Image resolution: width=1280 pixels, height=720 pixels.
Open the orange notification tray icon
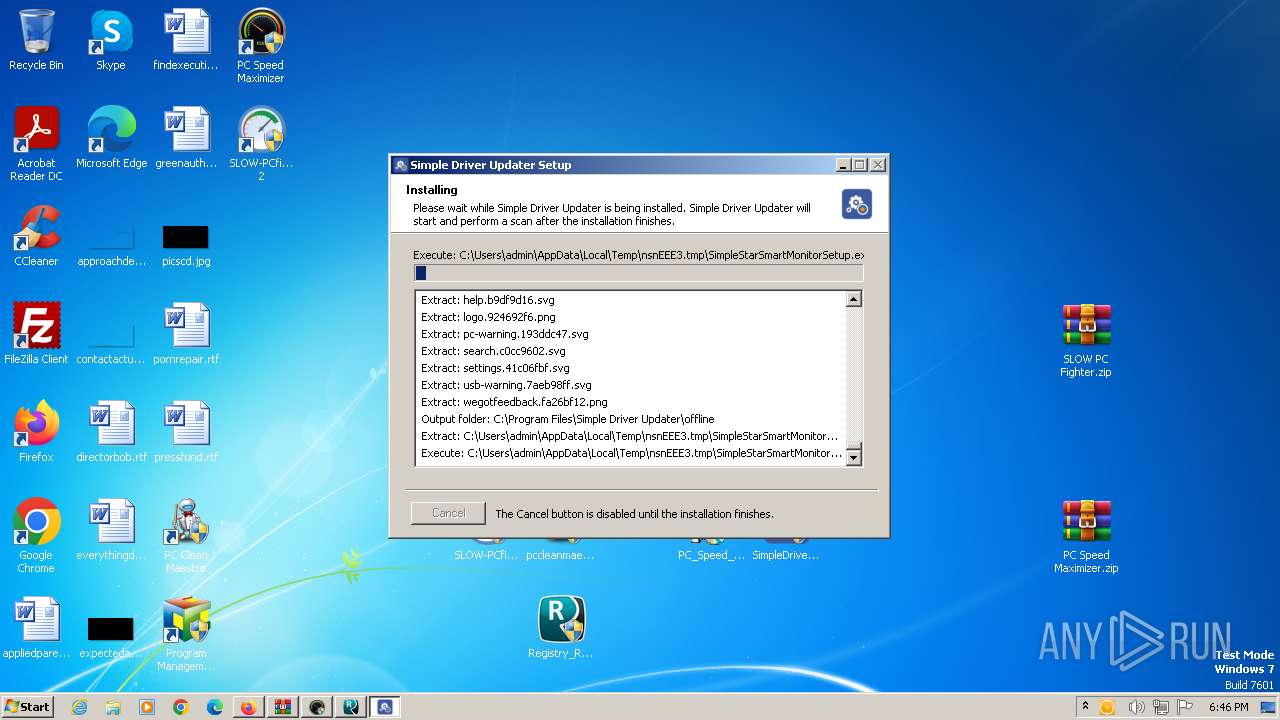[x=1107, y=707]
